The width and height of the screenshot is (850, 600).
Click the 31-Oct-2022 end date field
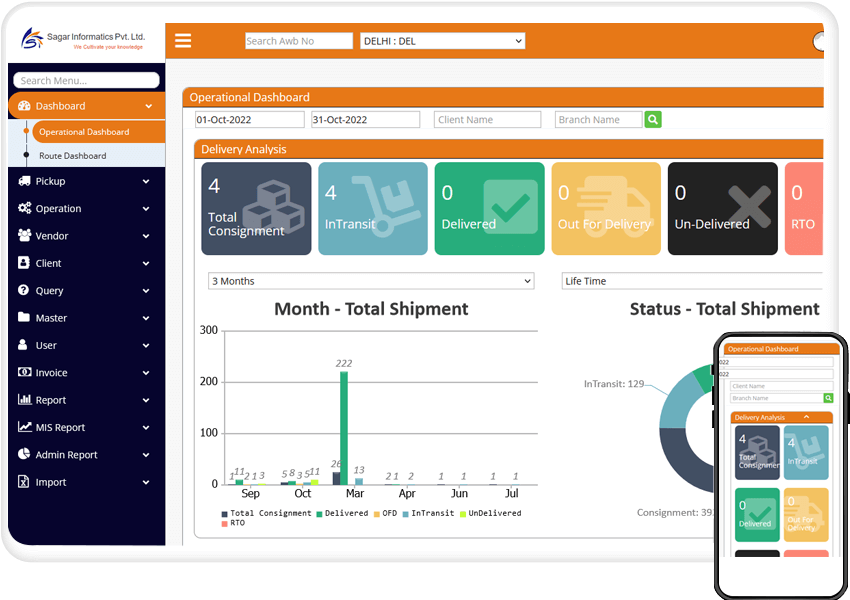[365, 119]
